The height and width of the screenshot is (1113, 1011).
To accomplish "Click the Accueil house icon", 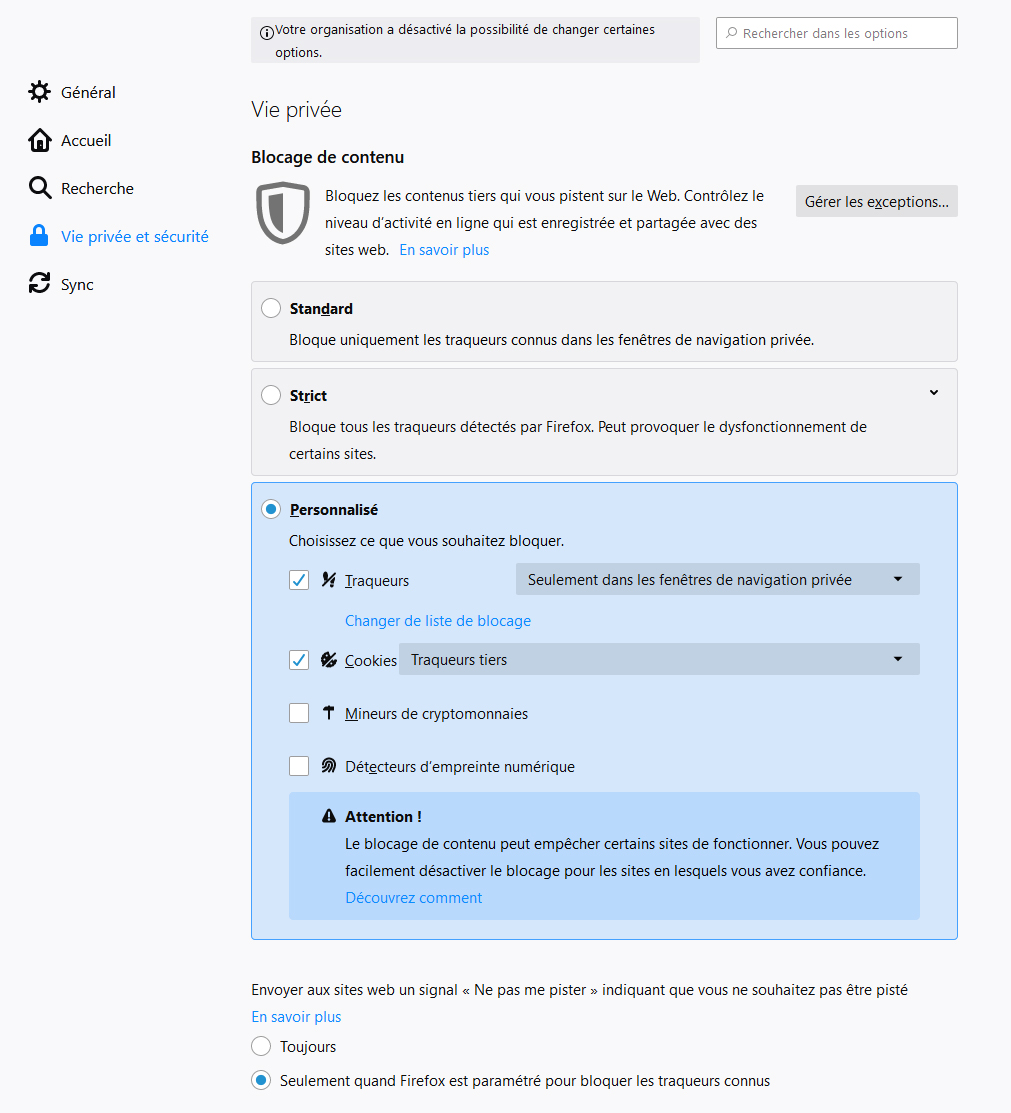I will (40, 141).
